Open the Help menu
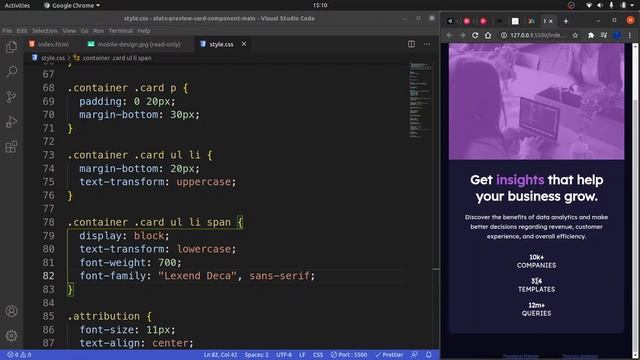 click(144, 31)
